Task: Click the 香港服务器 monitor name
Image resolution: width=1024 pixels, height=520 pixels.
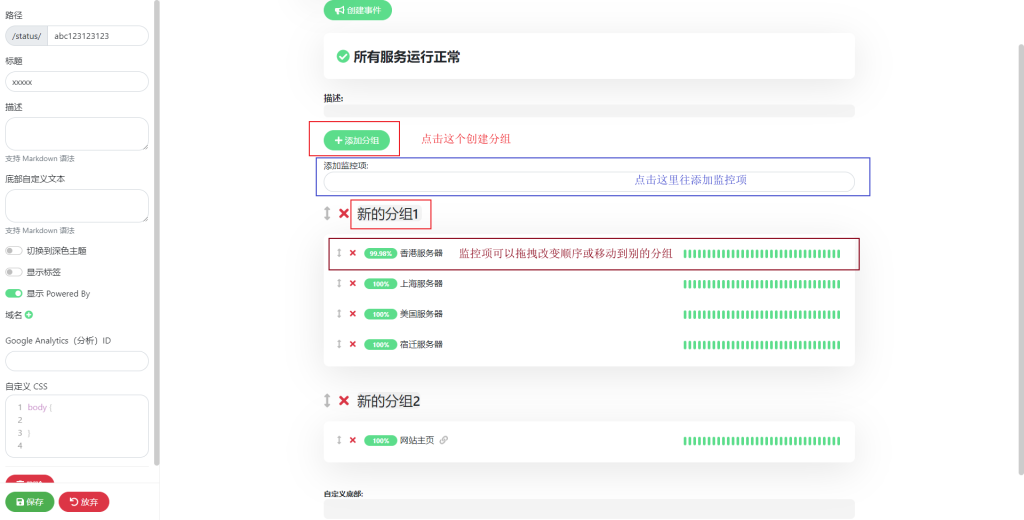Action: pos(421,253)
